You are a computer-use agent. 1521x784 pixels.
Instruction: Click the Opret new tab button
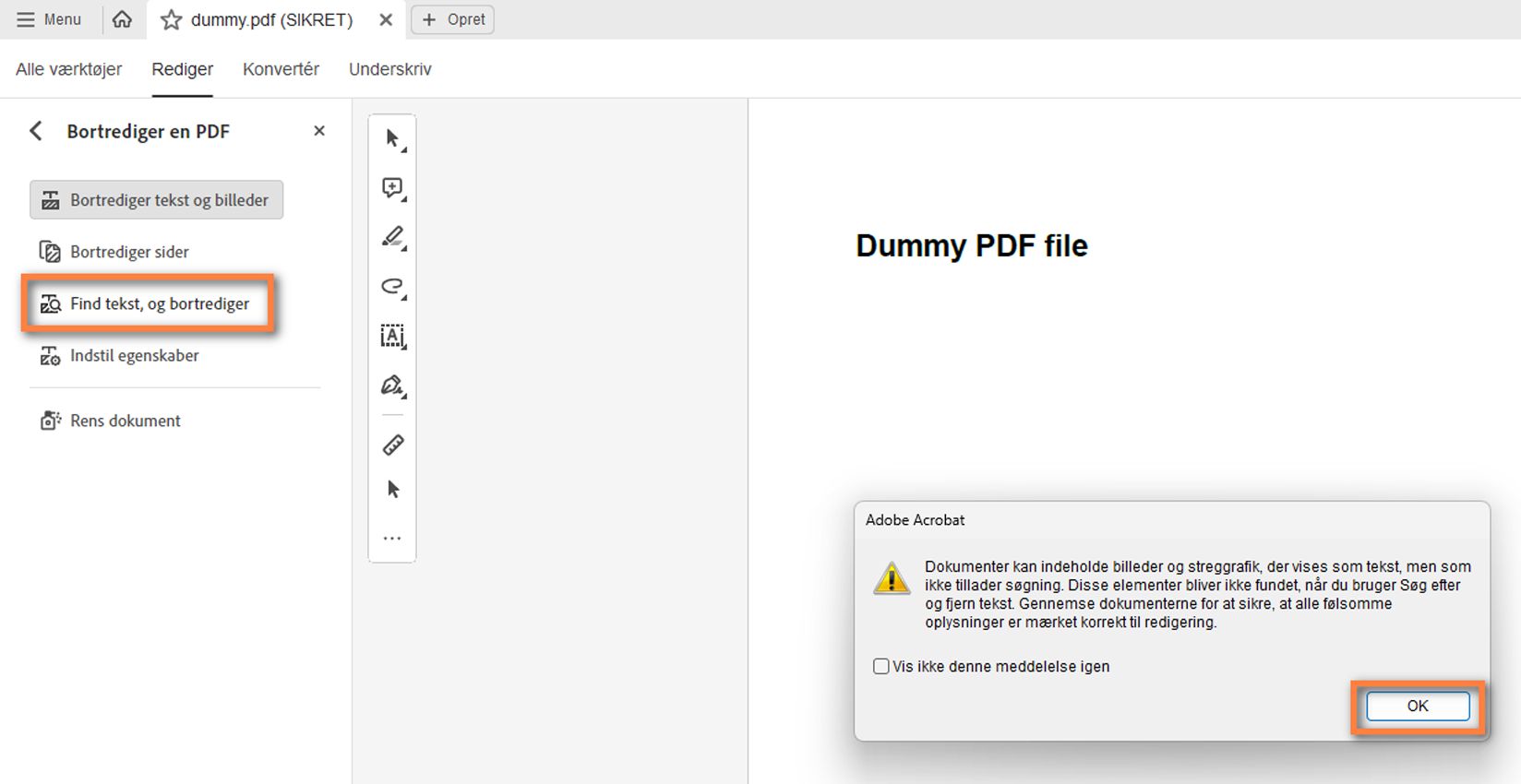pyautogui.click(x=452, y=19)
